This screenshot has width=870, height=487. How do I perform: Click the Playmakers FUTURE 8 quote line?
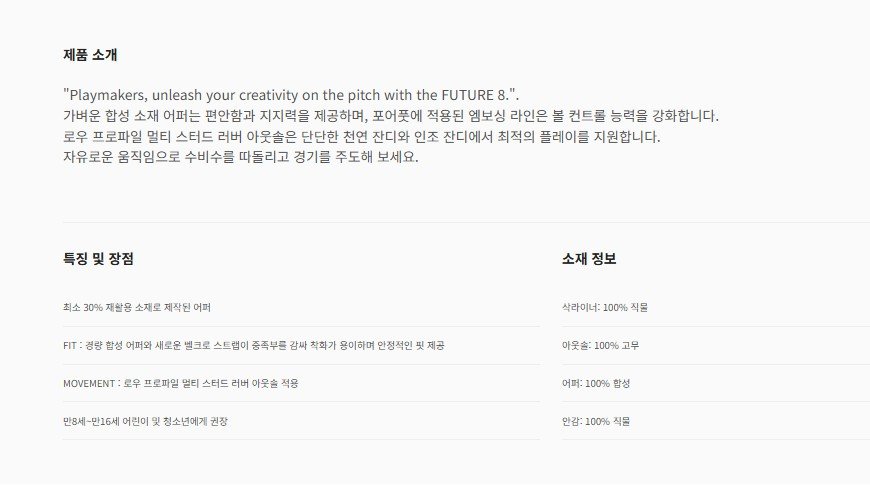291,95
